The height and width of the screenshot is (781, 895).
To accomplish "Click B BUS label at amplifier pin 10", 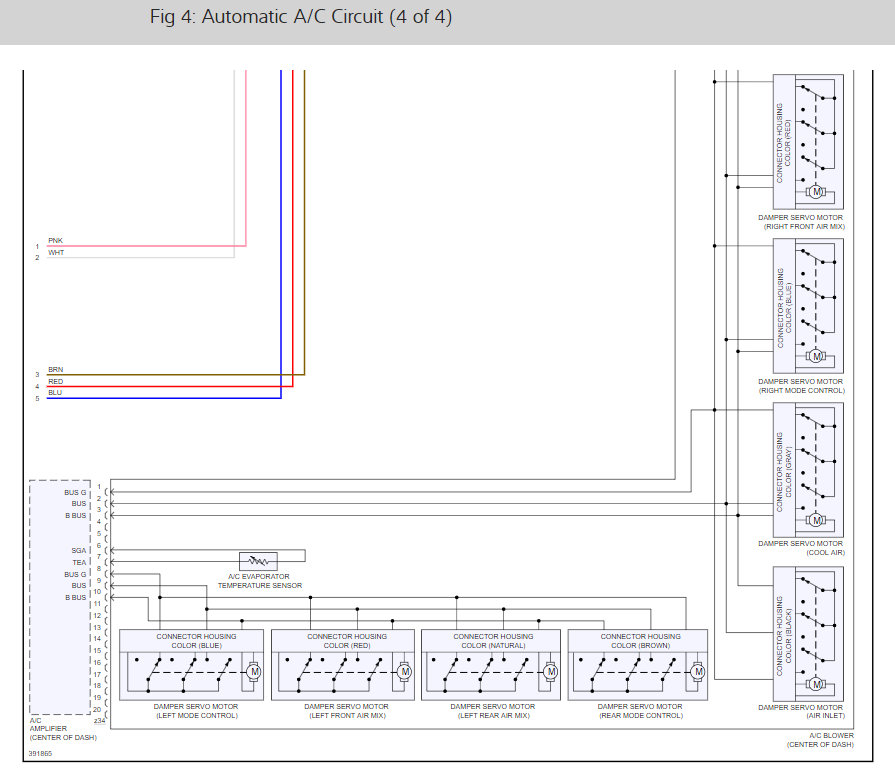I will 76,597.
